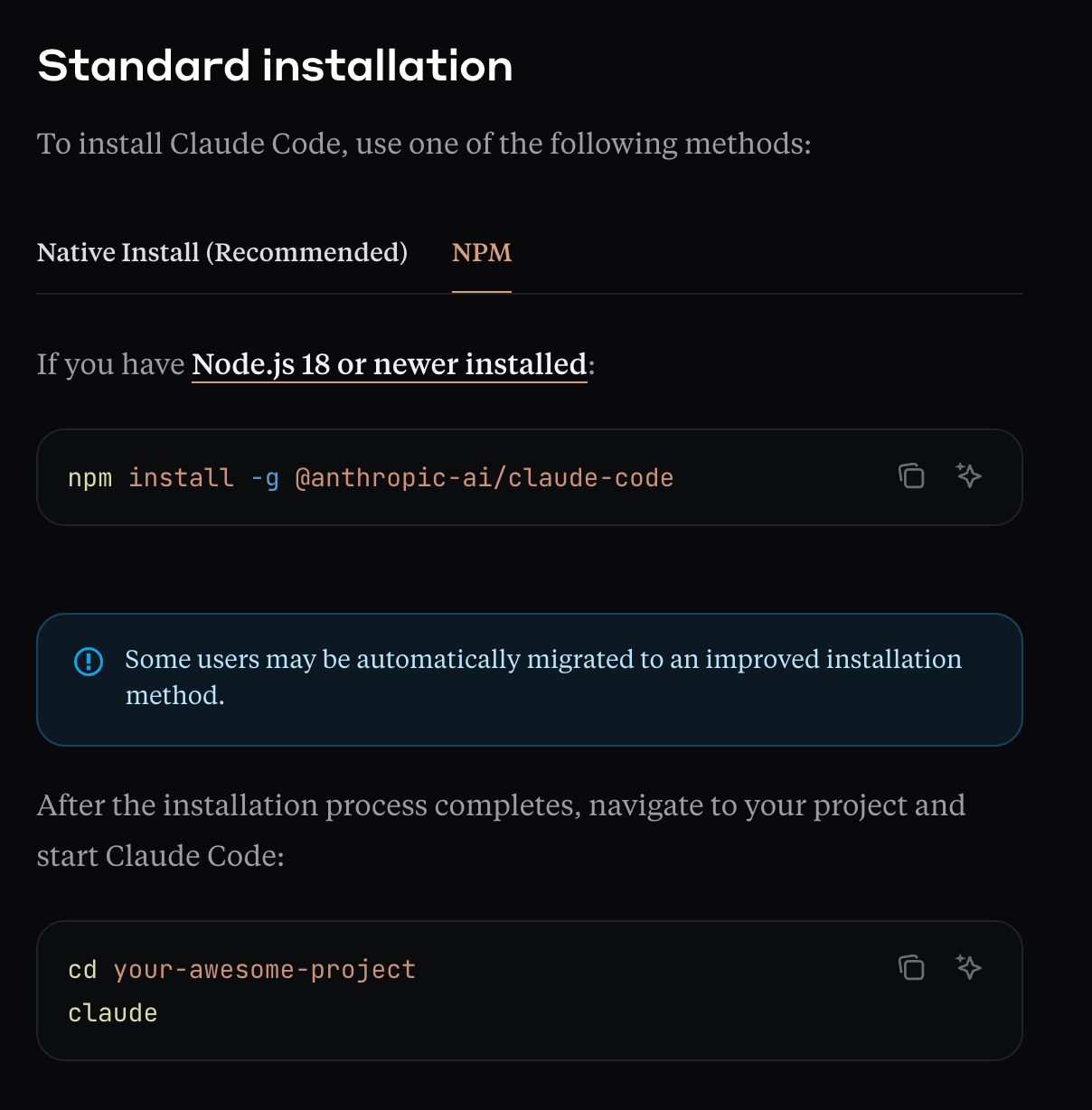Viewport: 1092px width, 1110px height.
Task: Click the -g flag in npm command
Action: [x=265, y=477]
